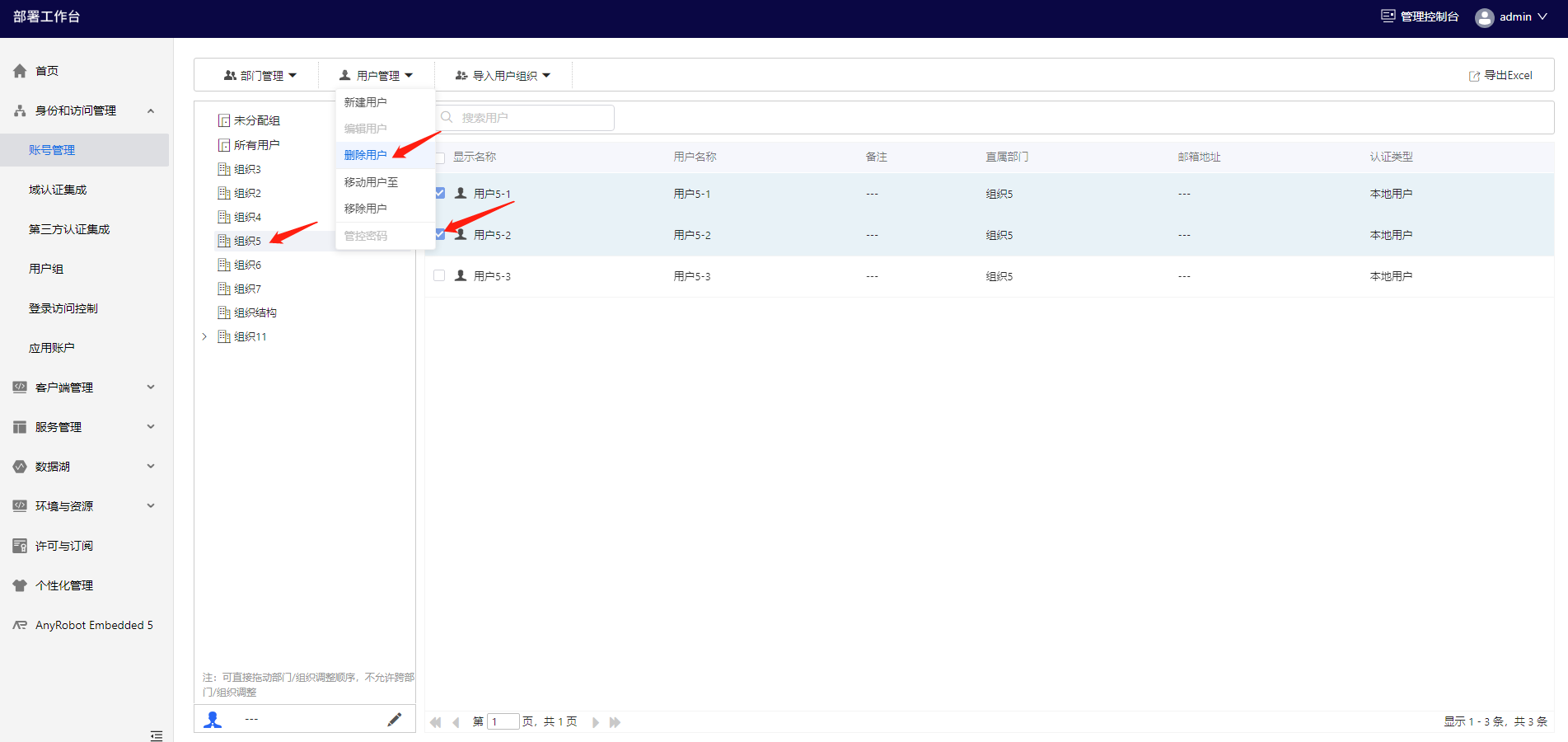Expand the 数据湖 section chevron

tap(151, 466)
